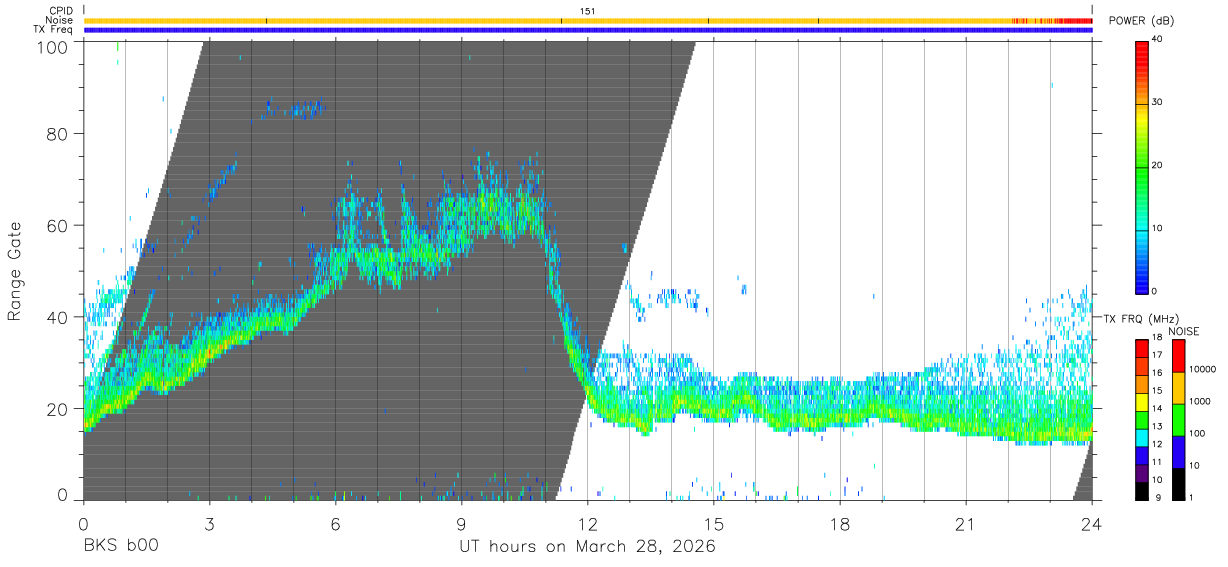The width and height of the screenshot is (1228, 567).
Task: Select the TX Freq row label
Action: pos(54,29)
